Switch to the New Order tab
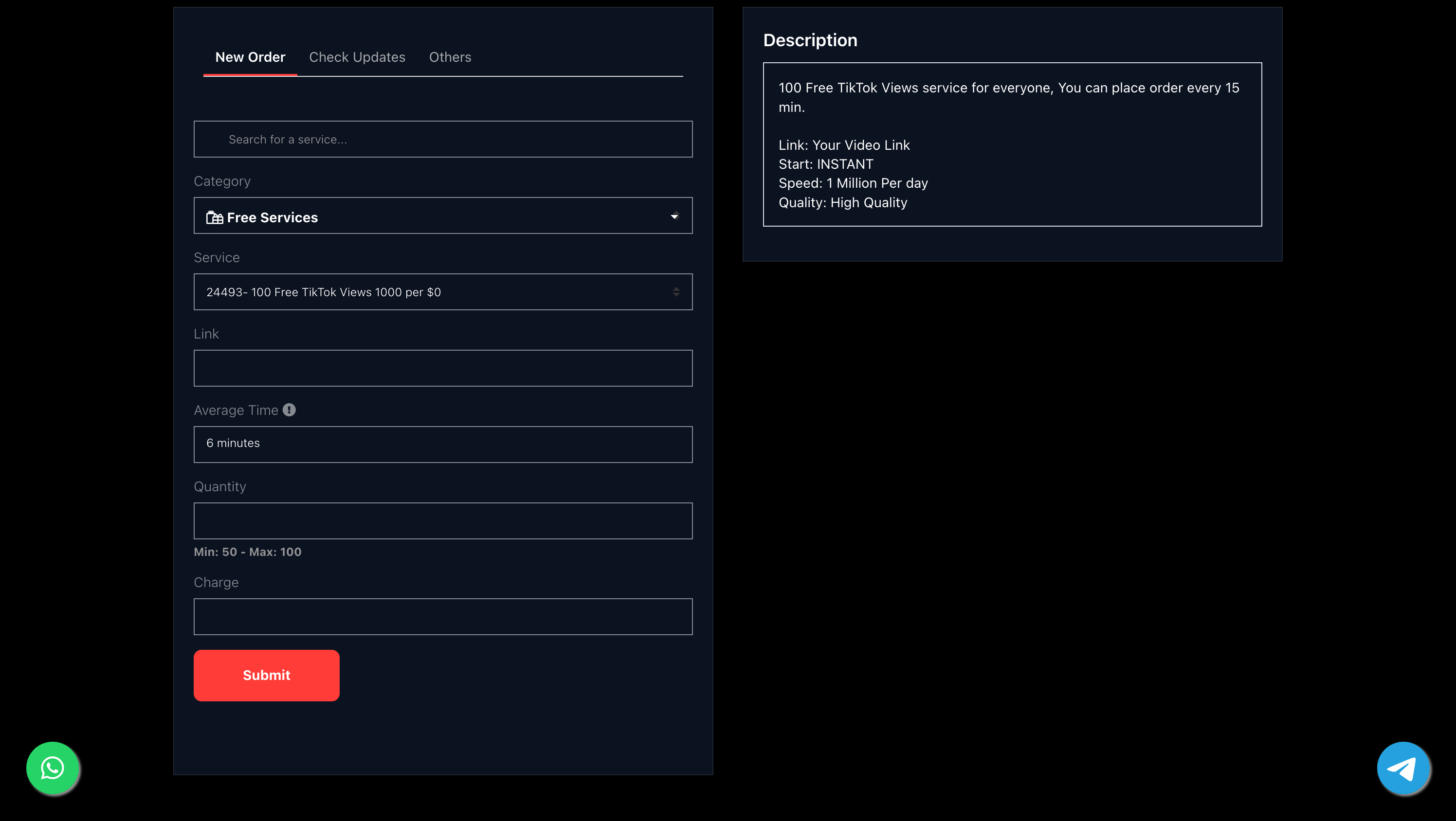The height and width of the screenshot is (821, 1456). pos(250,57)
